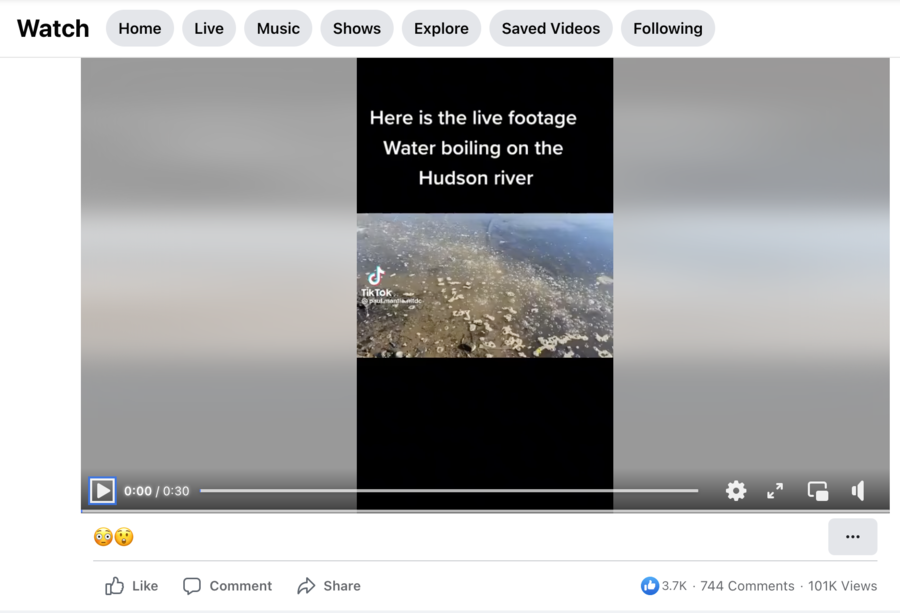Open the 744 Comments link
900x613 pixels.
[747, 586]
